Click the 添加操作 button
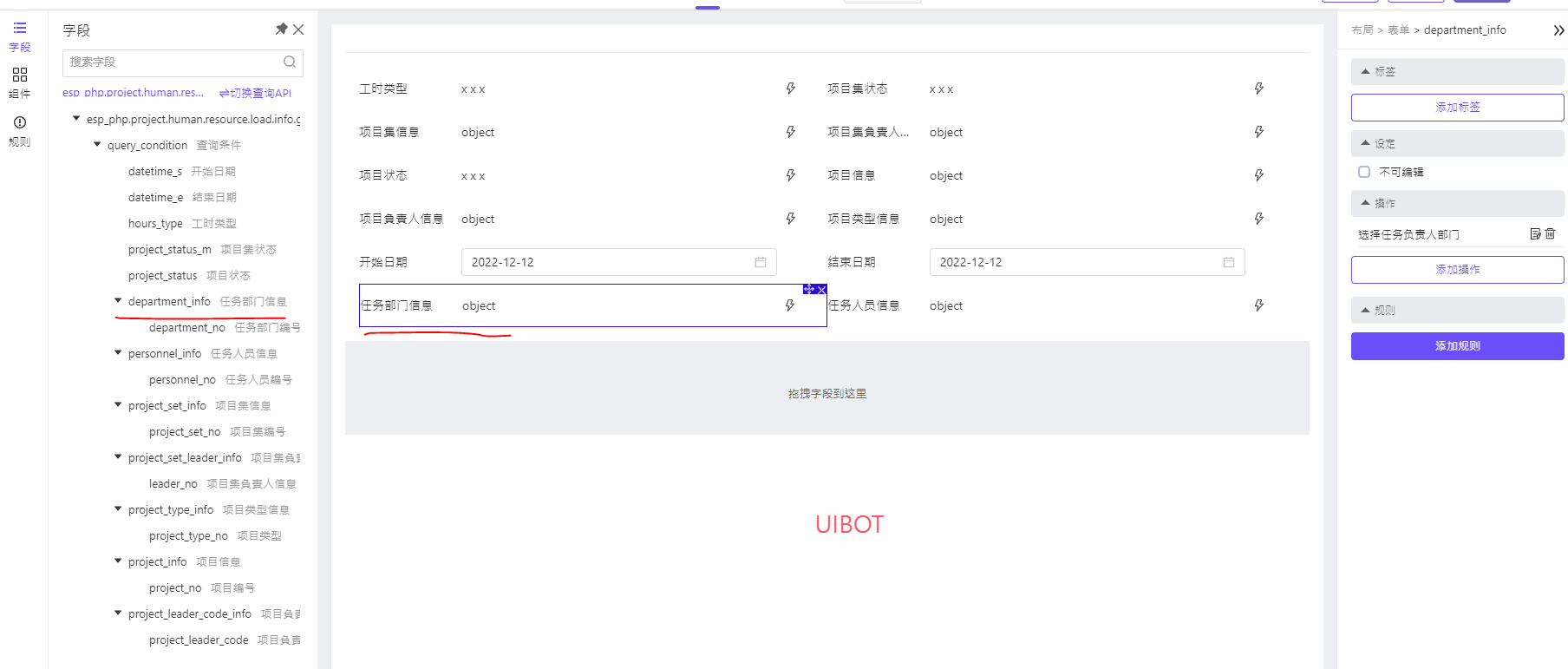This screenshot has height=669, width=1568. 1457,270
